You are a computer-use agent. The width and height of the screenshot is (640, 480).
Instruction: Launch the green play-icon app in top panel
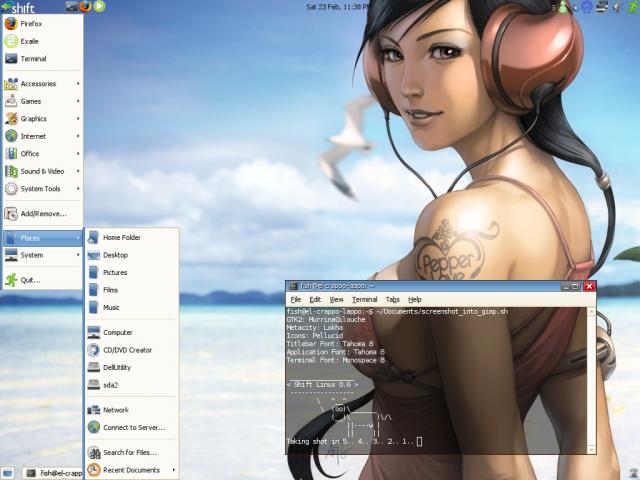99,6
